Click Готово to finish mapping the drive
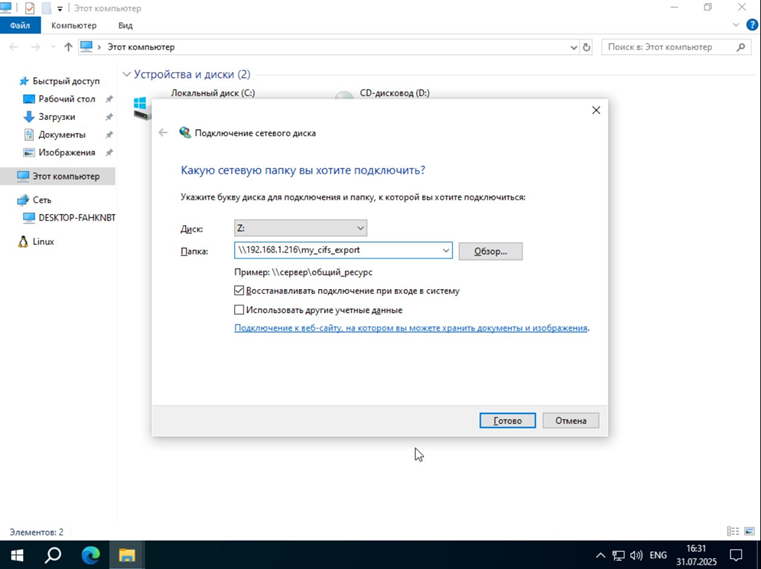Image resolution: width=761 pixels, height=569 pixels. tap(507, 420)
